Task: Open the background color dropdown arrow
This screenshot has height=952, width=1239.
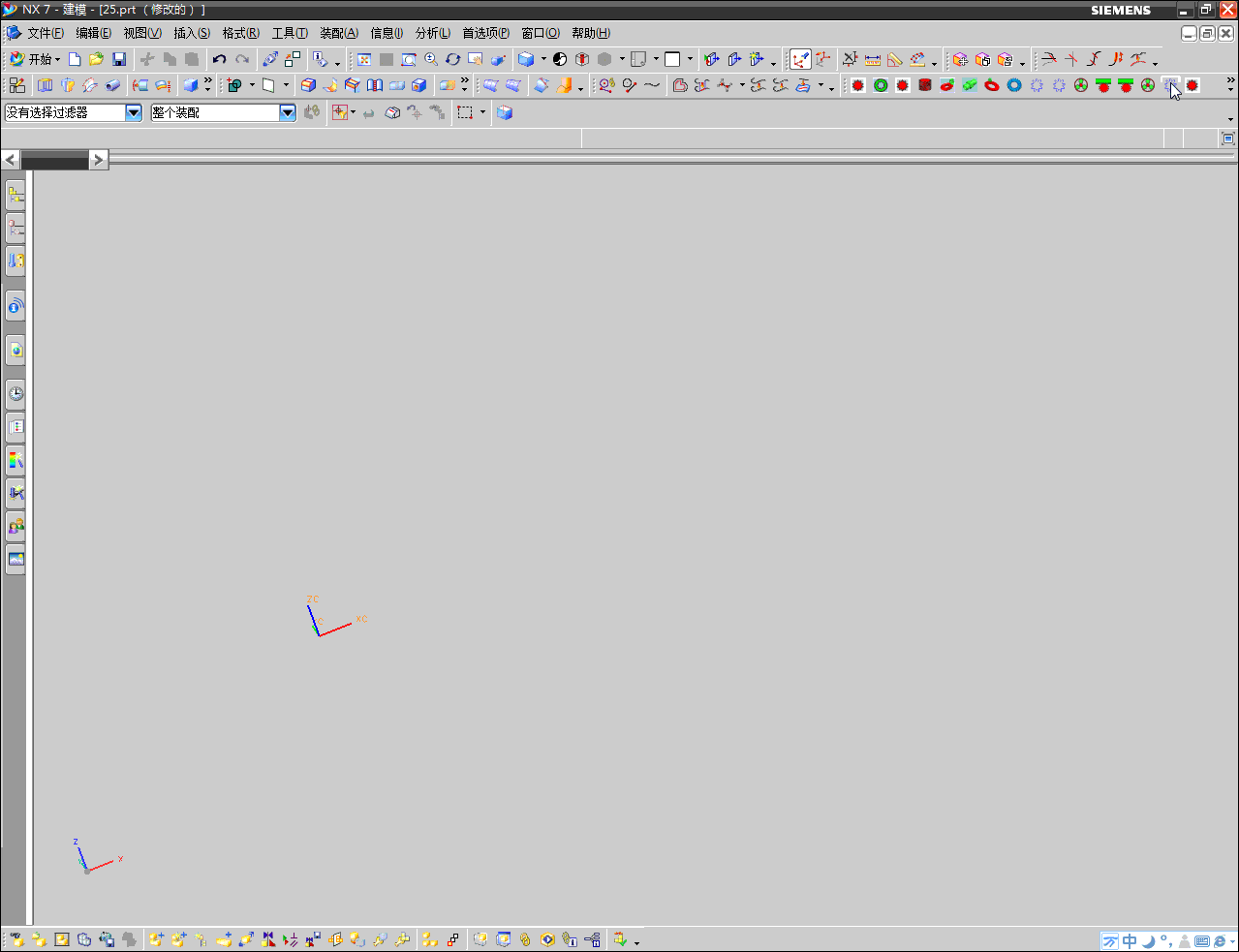Action: pos(690,59)
